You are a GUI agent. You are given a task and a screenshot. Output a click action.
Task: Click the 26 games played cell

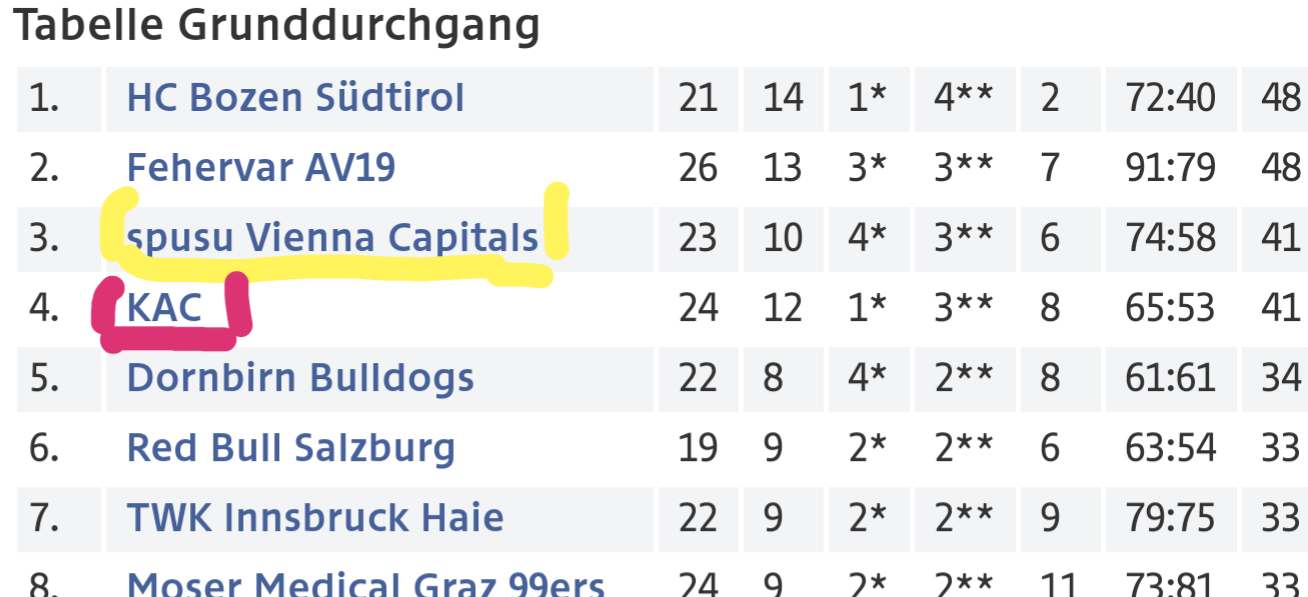click(x=698, y=168)
